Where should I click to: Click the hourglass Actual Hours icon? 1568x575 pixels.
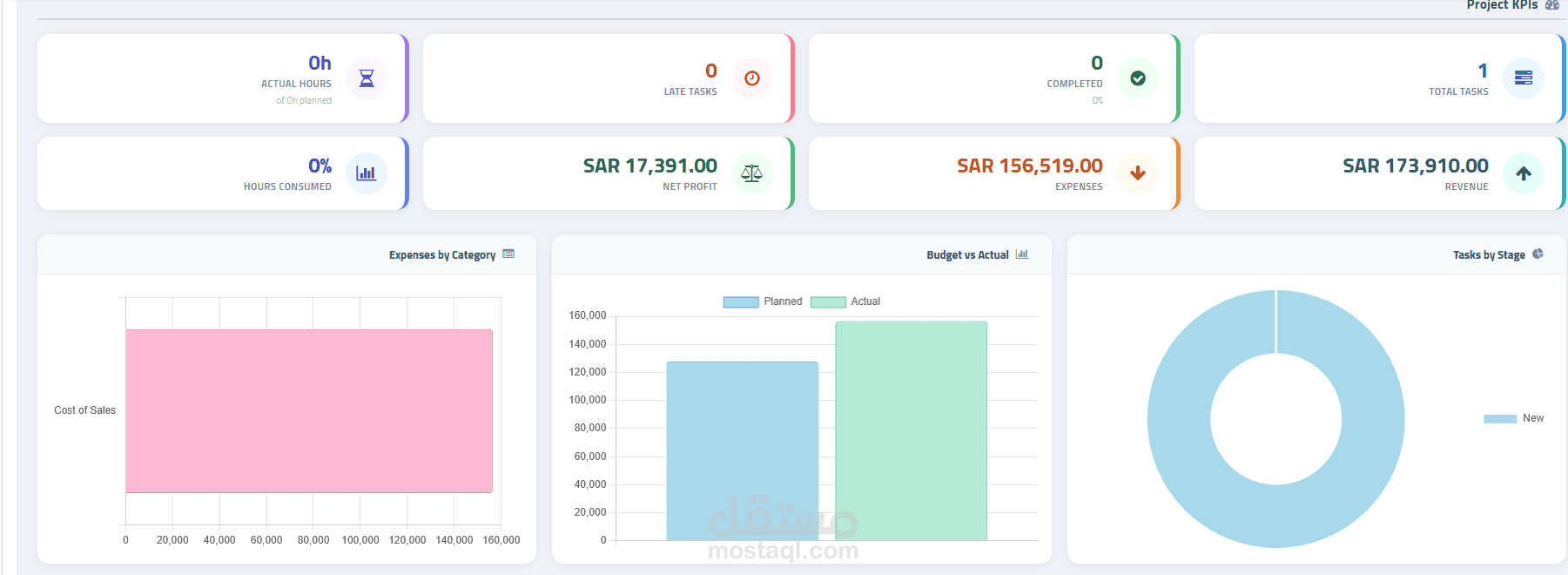tap(367, 78)
